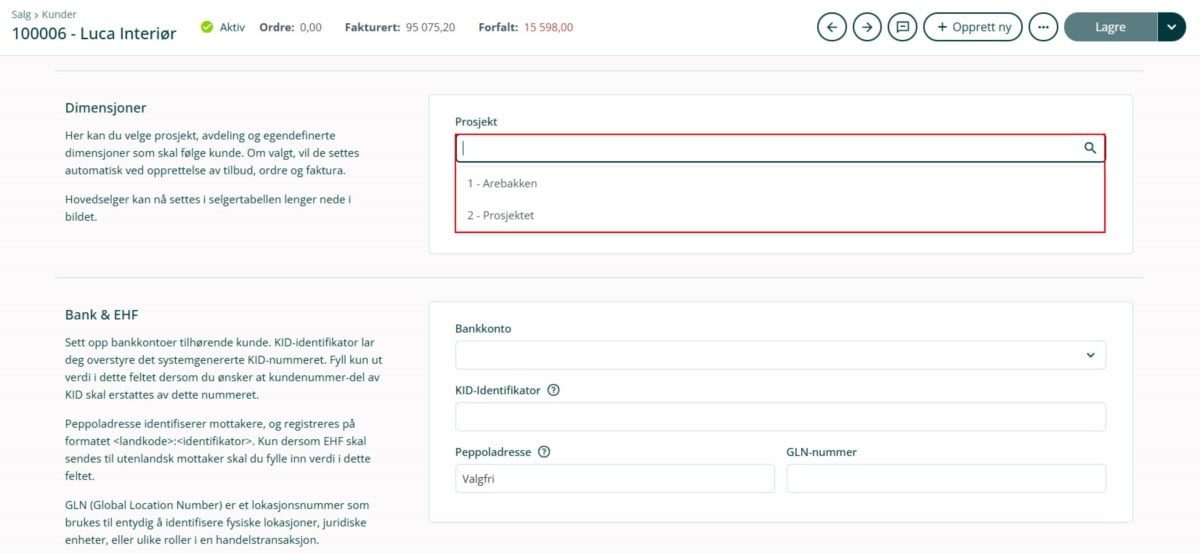
Task: Open the Bankkonto dropdown
Action: [x=780, y=355]
